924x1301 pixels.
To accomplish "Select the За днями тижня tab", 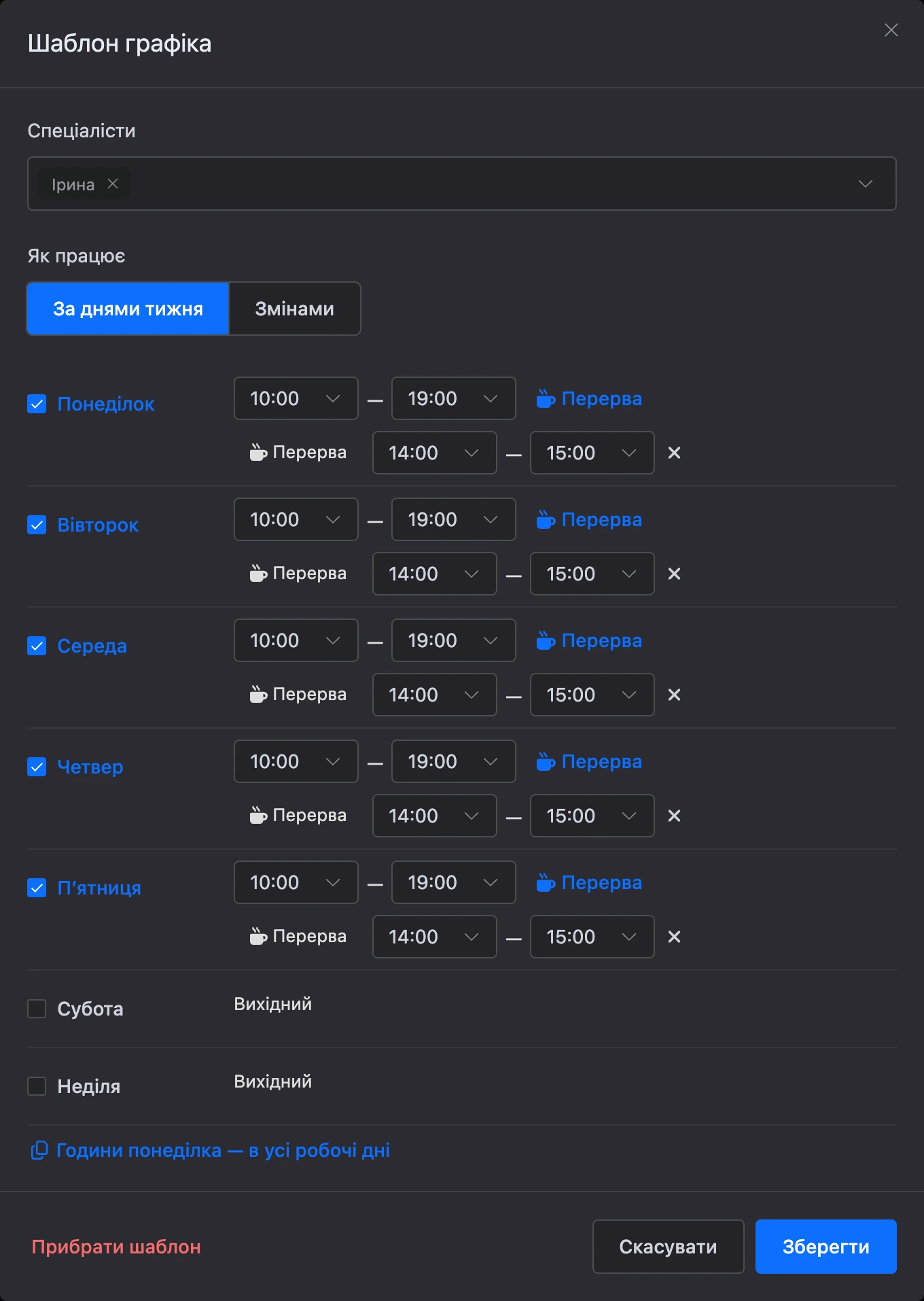I will [128, 309].
